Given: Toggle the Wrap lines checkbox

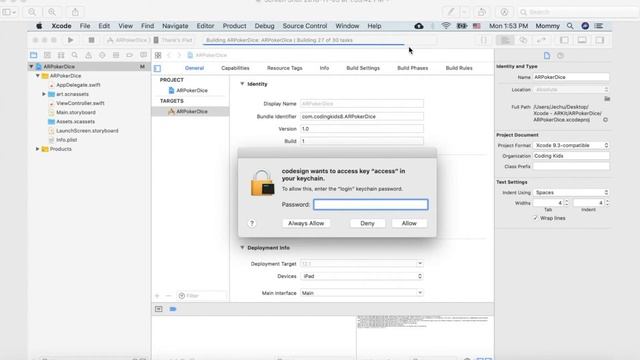Looking at the screenshot, I should coord(535,218).
